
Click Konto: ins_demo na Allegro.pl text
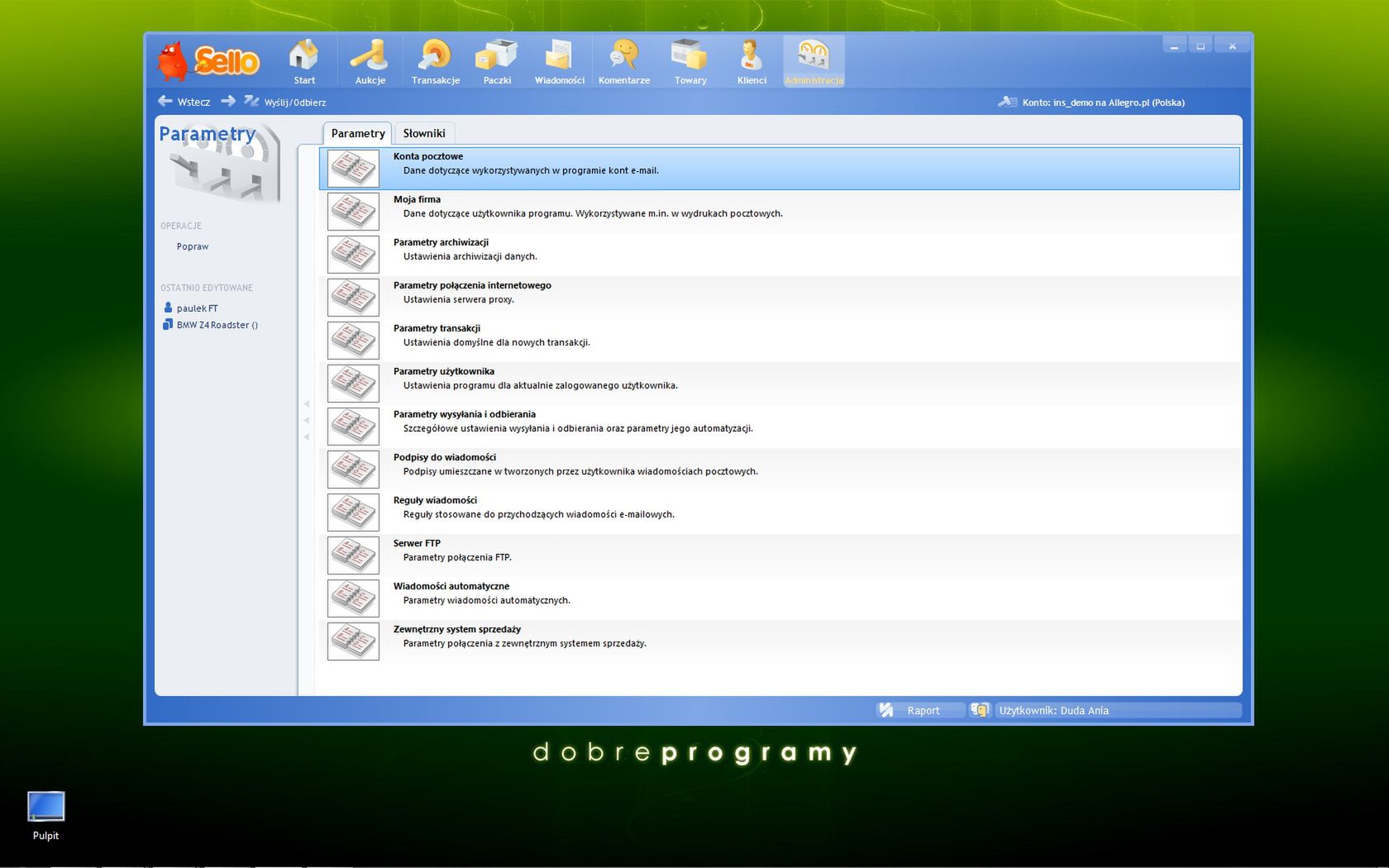click(1103, 103)
